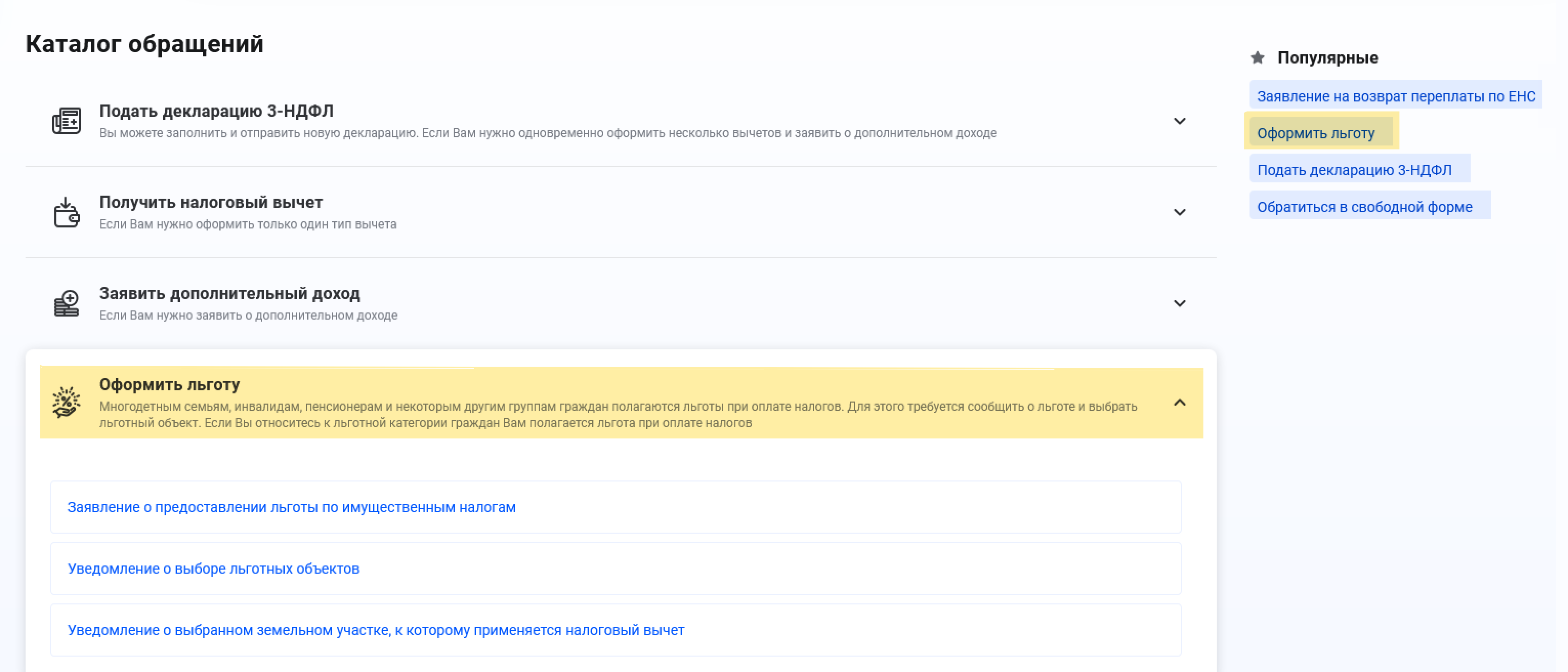Click the star icon beside Популярные

[x=1258, y=58]
